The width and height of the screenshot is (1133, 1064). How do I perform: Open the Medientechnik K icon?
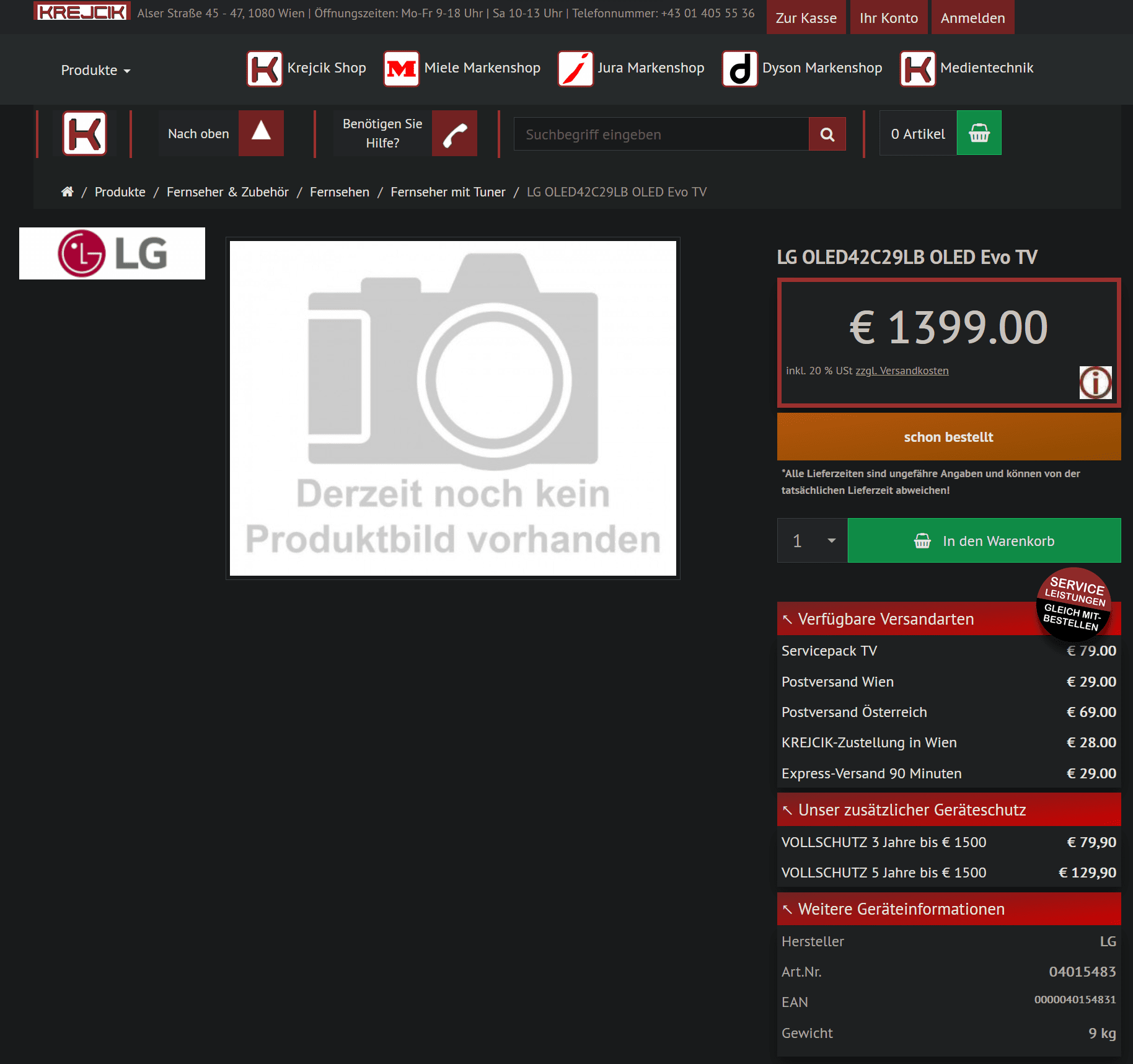[x=918, y=69]
